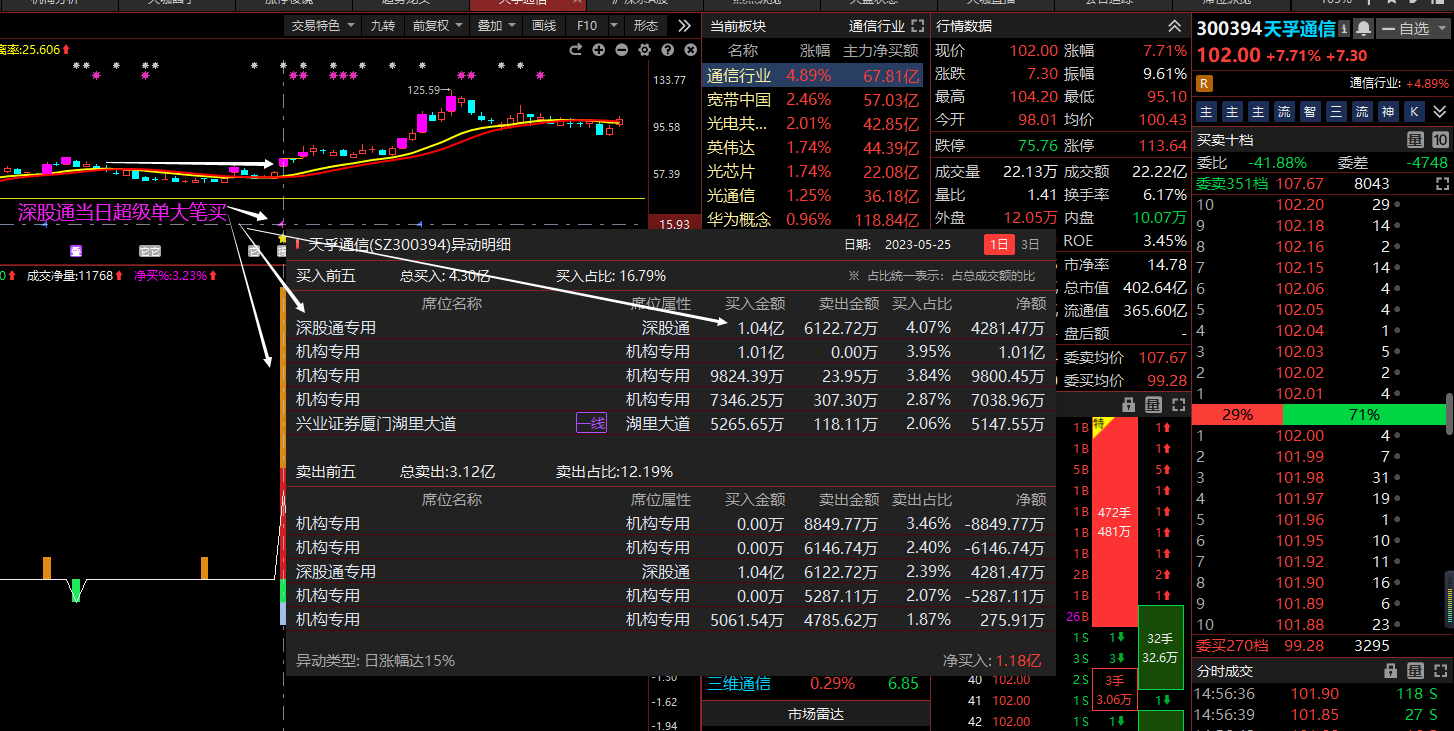Screen dimensions: 1454x731
Task: Open the 市场雷达 panel
Action: coord(816,714)
